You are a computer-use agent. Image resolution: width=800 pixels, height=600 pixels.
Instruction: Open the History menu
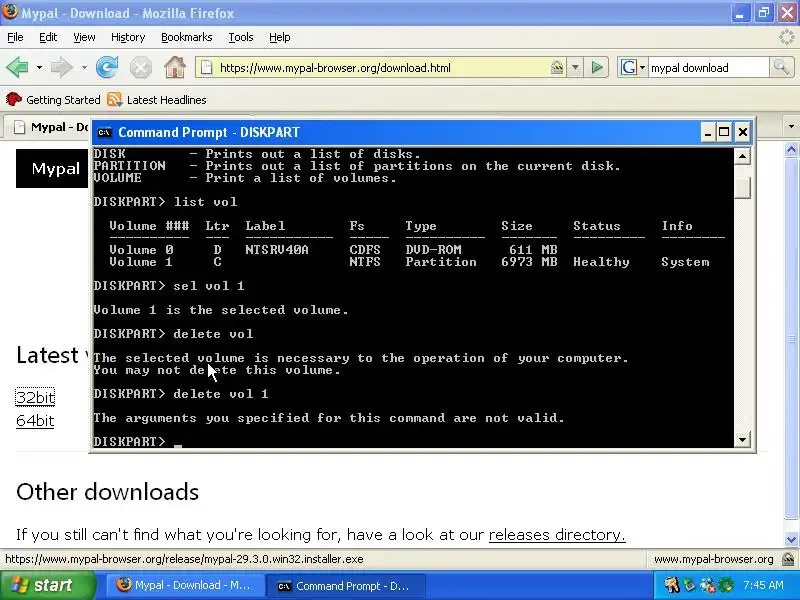click(x=128, y=37)
